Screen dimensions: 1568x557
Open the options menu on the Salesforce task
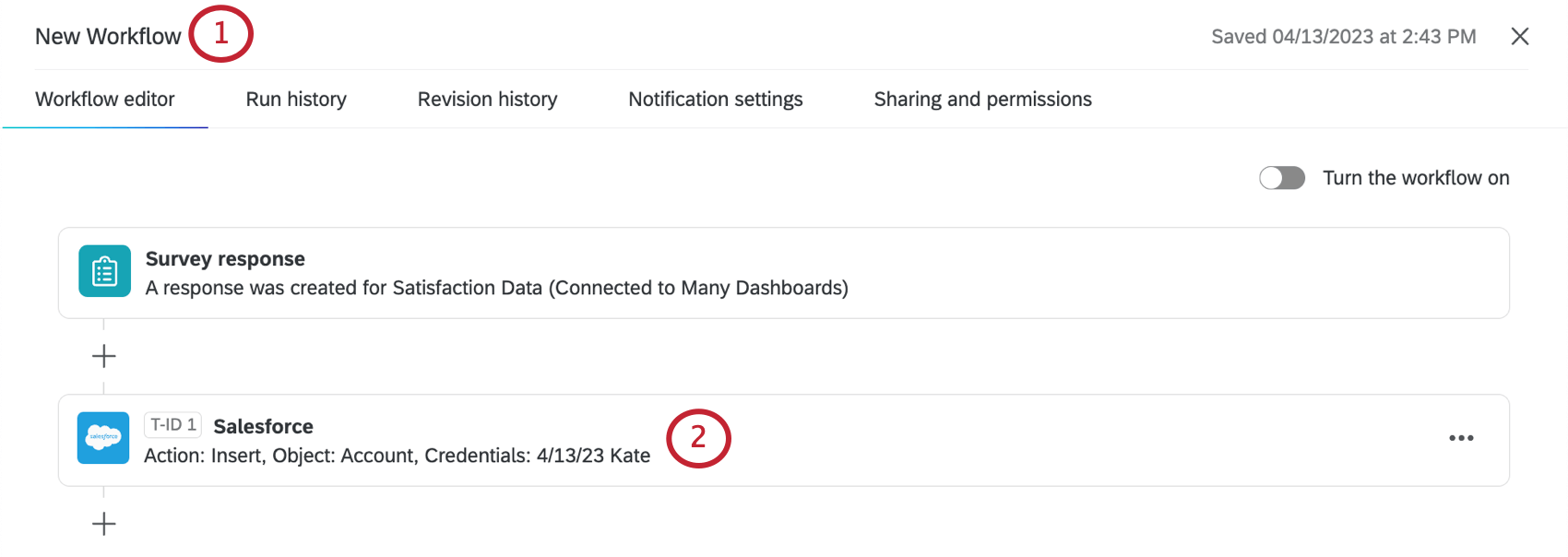click(1461, 439)
